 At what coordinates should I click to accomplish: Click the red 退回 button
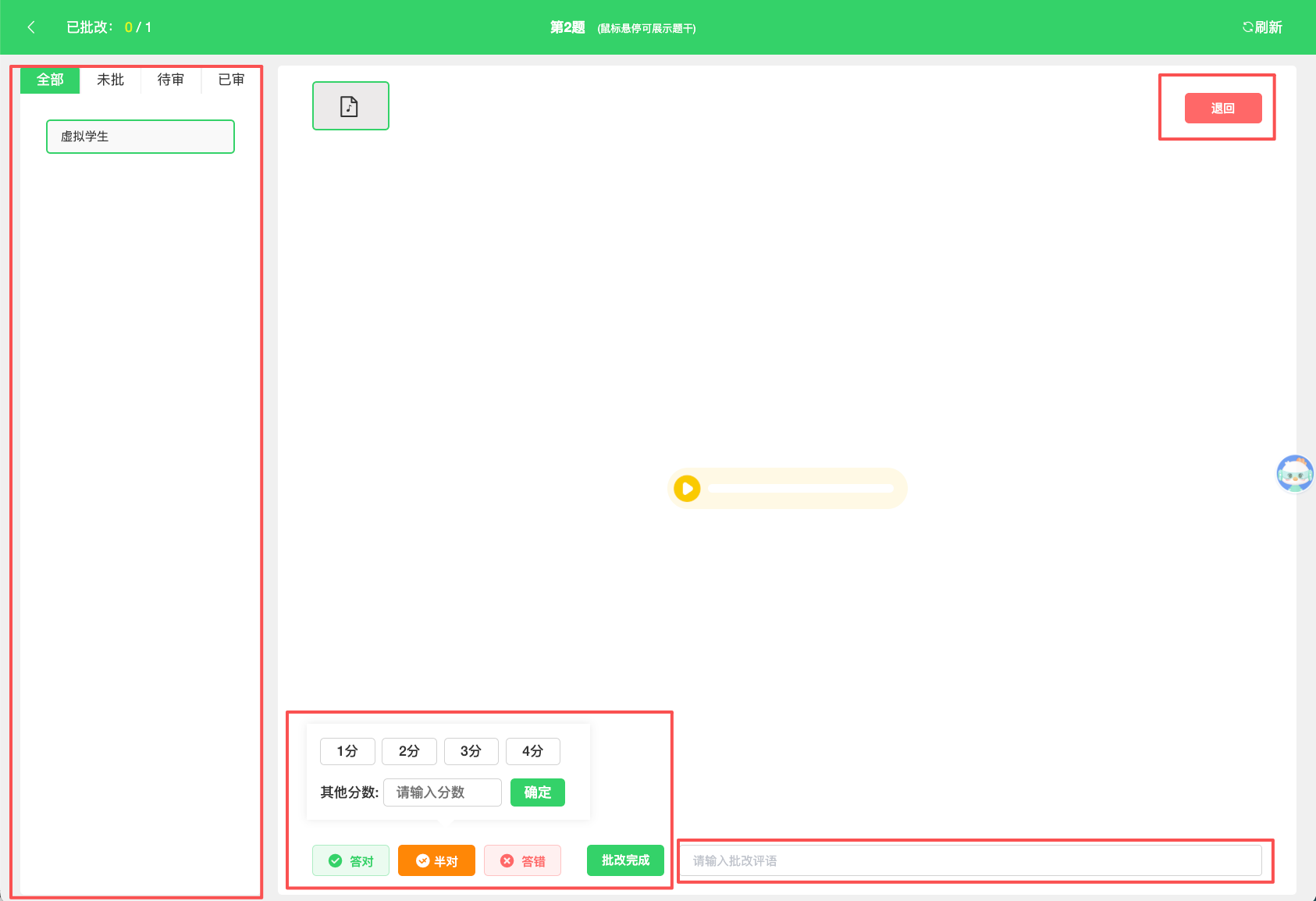(1223, 109)
